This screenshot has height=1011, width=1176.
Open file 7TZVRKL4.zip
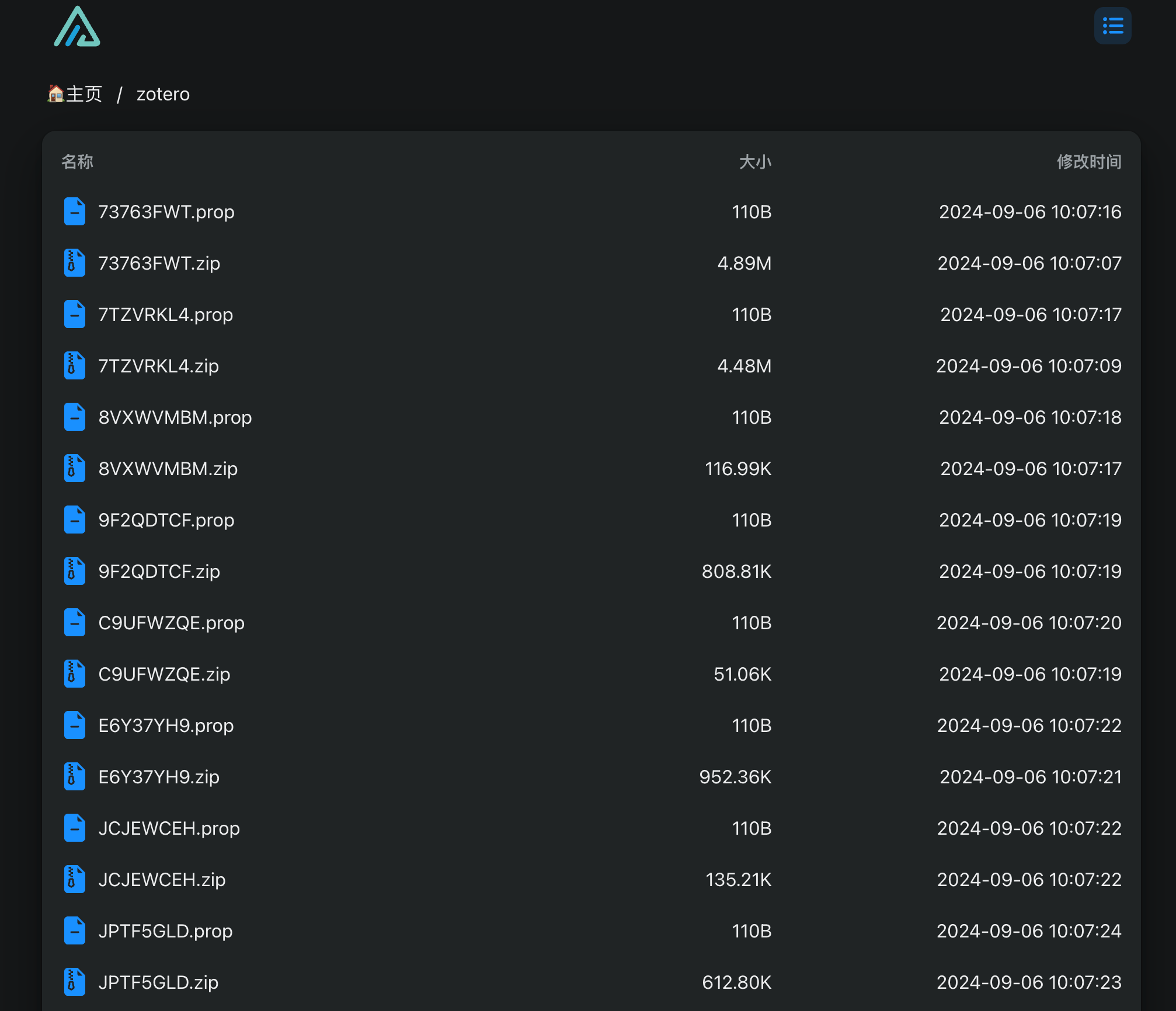159,366
